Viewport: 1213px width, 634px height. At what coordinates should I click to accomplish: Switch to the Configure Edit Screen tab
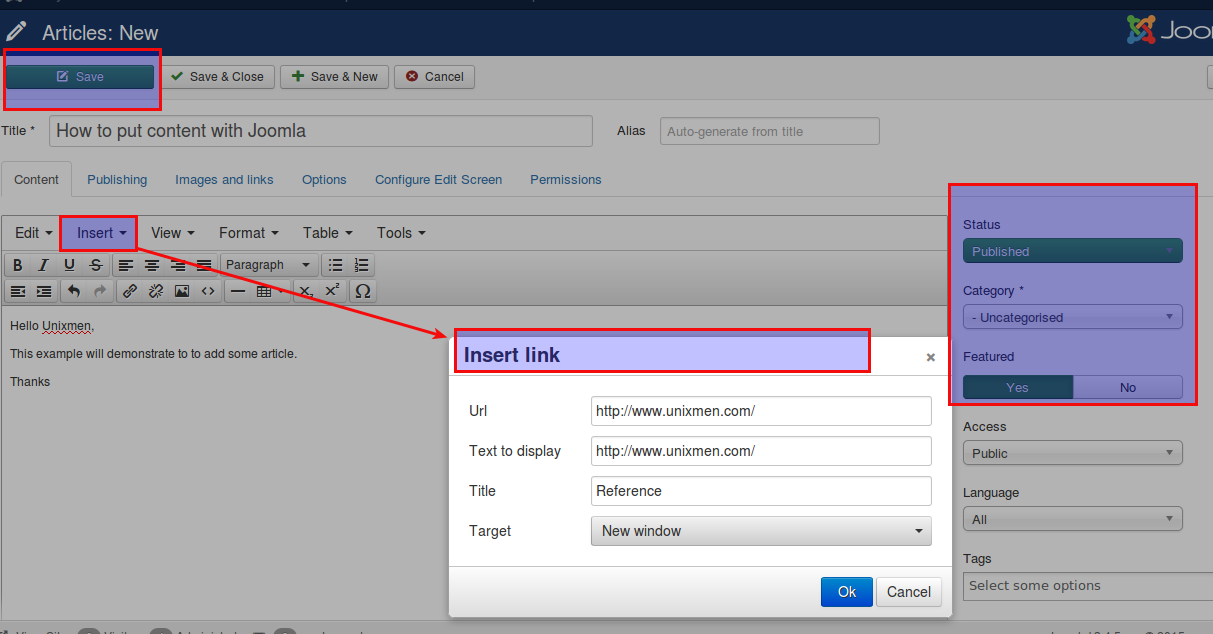pos(438,180)
